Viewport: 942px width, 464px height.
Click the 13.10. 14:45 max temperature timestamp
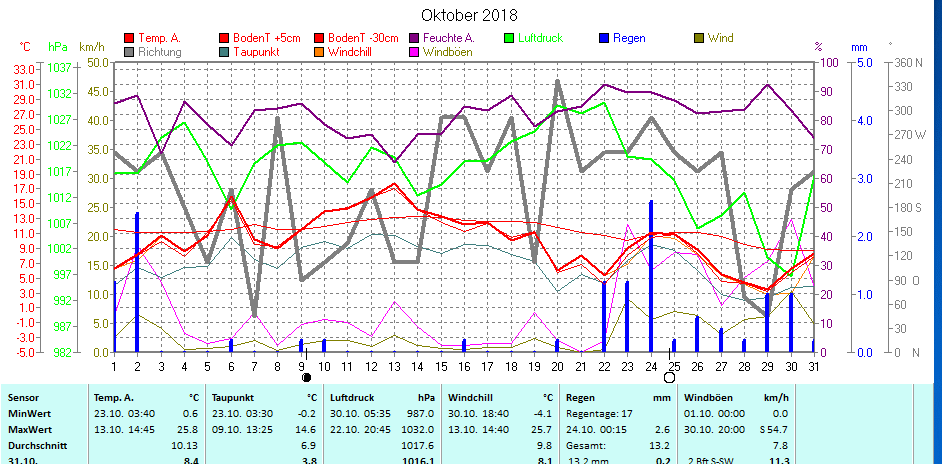point(124,430)
